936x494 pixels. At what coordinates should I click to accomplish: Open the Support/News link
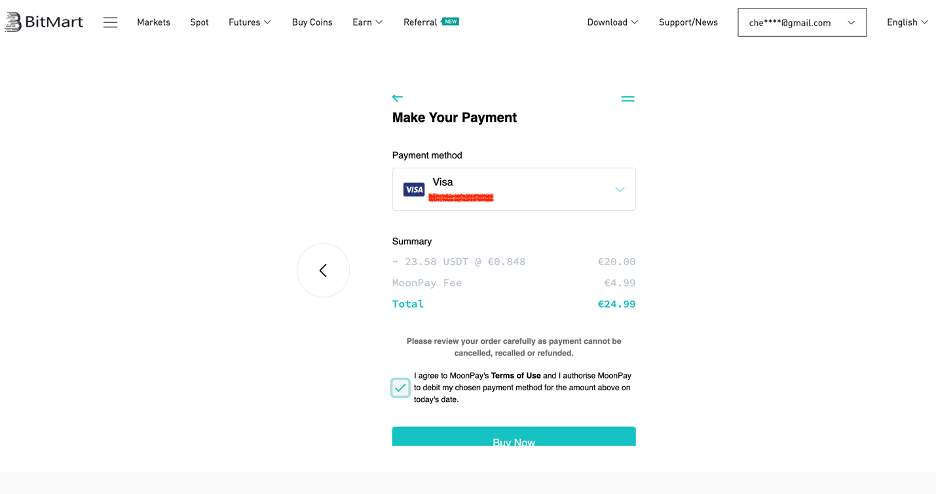tap(688, 22)
